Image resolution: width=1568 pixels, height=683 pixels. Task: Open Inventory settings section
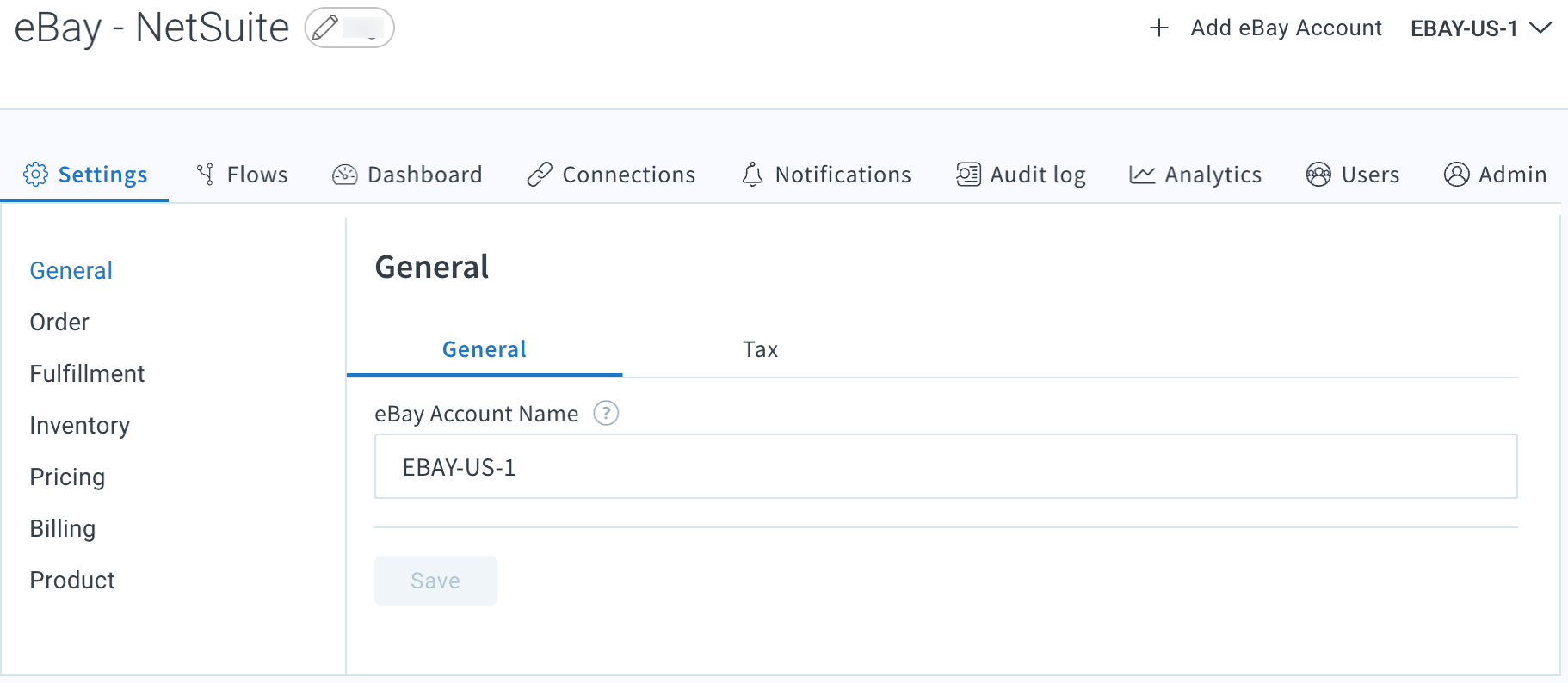[x=79, y=425]
